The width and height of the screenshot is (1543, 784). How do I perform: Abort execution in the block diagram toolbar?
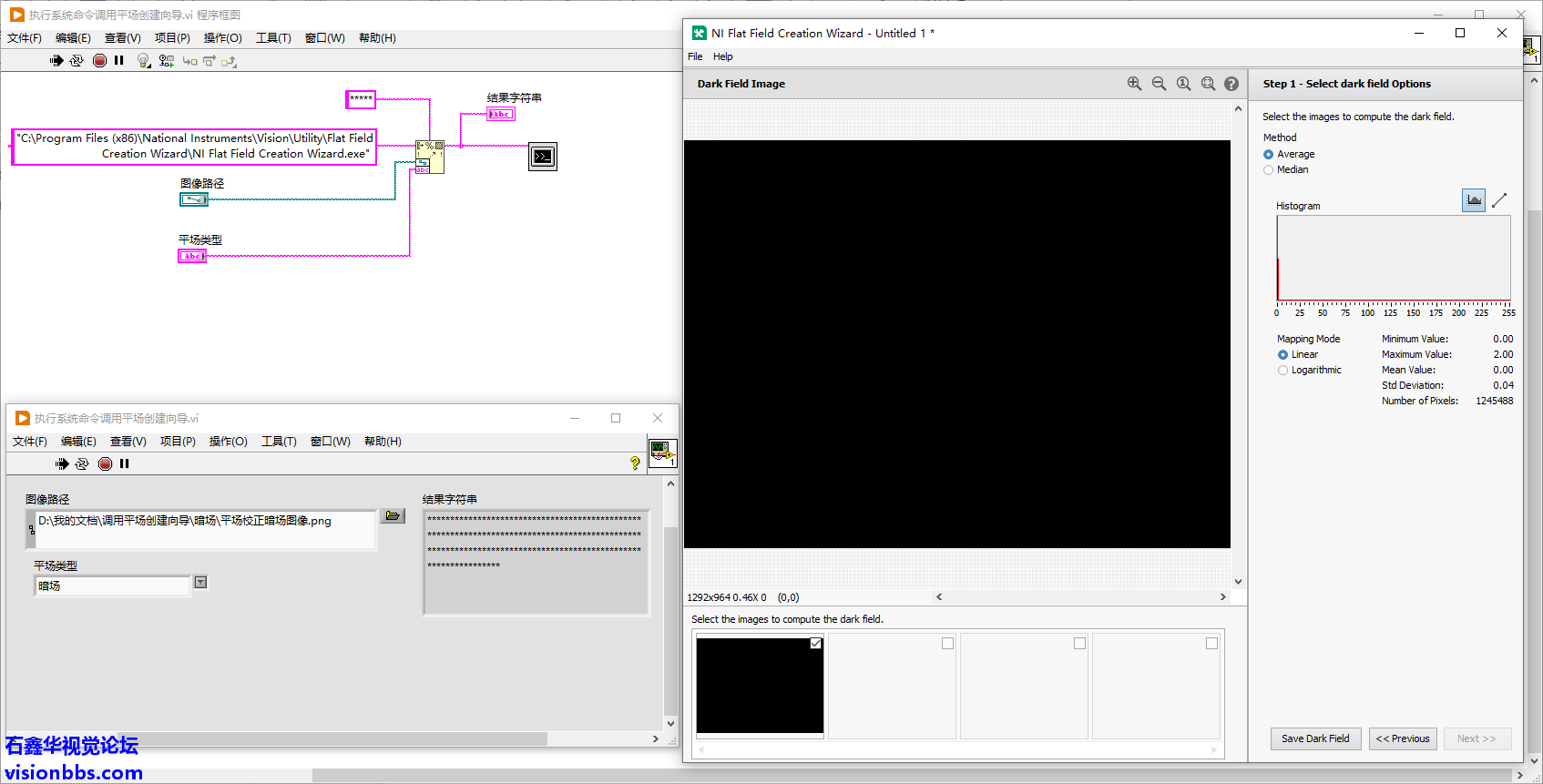[100, 61]
